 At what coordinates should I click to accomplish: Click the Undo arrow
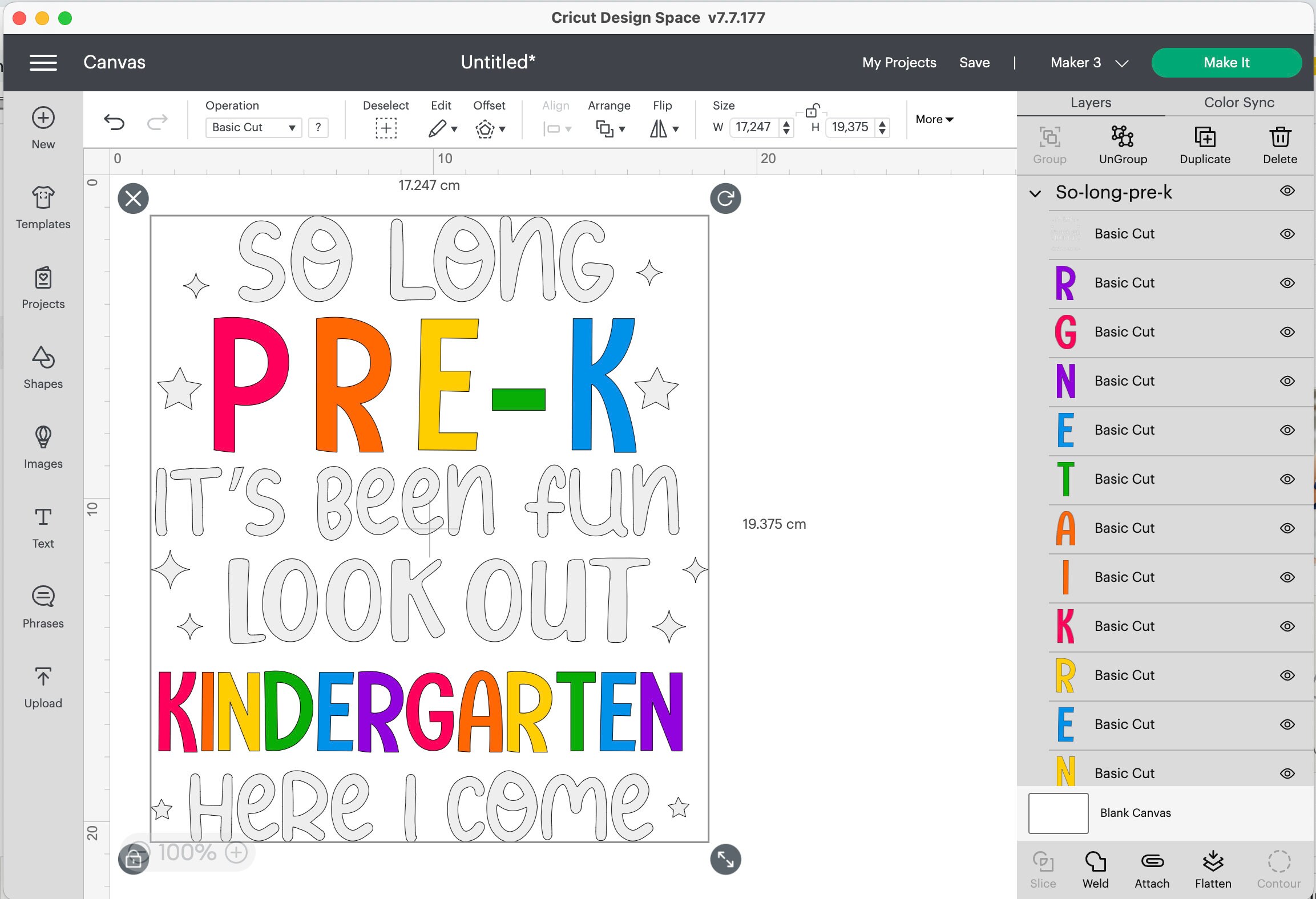114,122
